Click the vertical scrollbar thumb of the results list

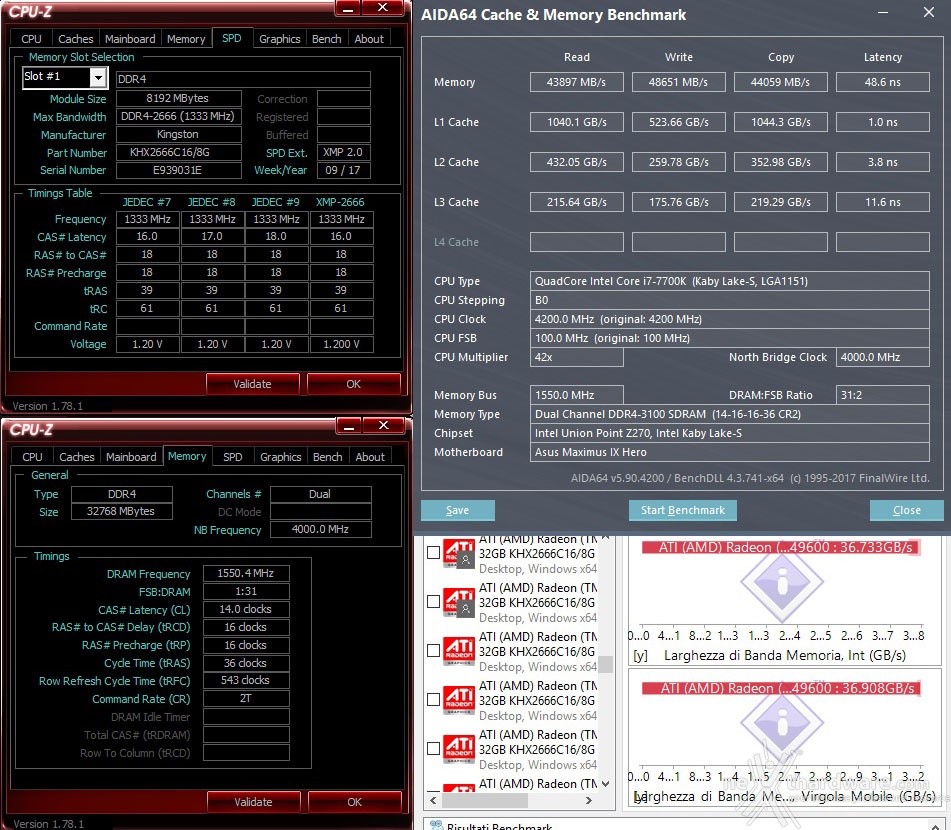pyautogui.click(x=605, y=664)
